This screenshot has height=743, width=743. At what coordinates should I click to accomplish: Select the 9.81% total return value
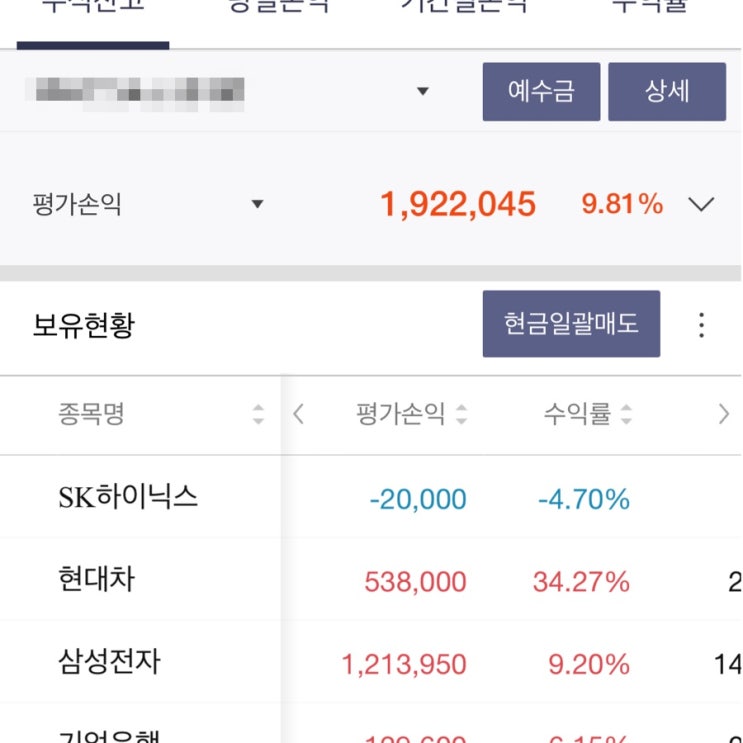point(622,204)
